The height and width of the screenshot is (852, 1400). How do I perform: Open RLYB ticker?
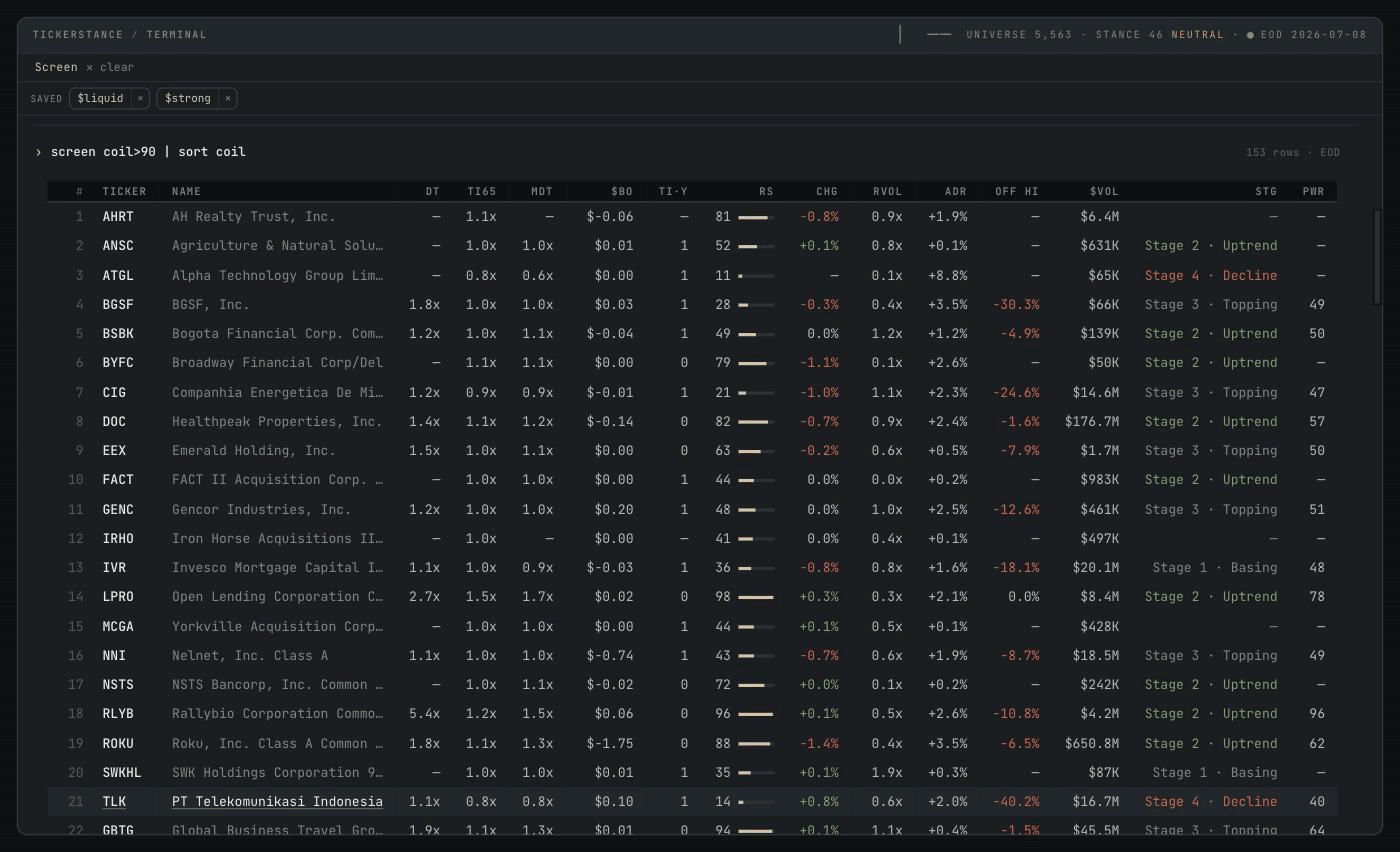pos(118,713)
